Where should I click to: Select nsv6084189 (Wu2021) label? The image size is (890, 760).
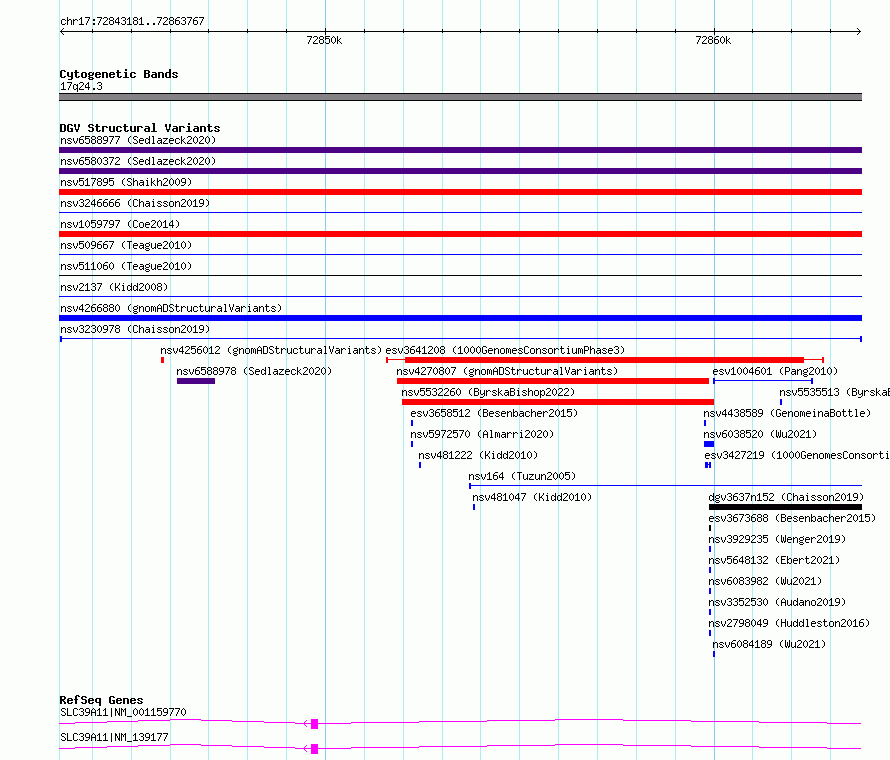(x=769, y=644)
